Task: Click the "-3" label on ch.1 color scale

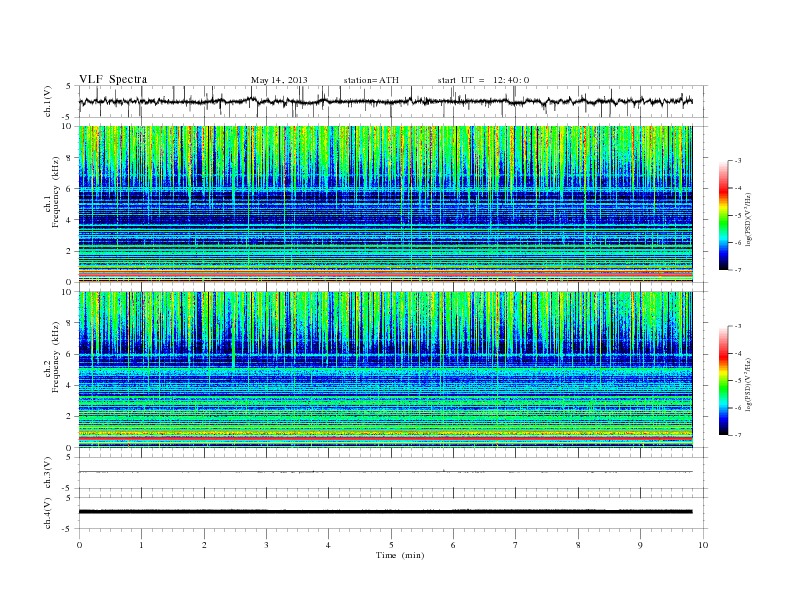Action: (x=738, y=161)
